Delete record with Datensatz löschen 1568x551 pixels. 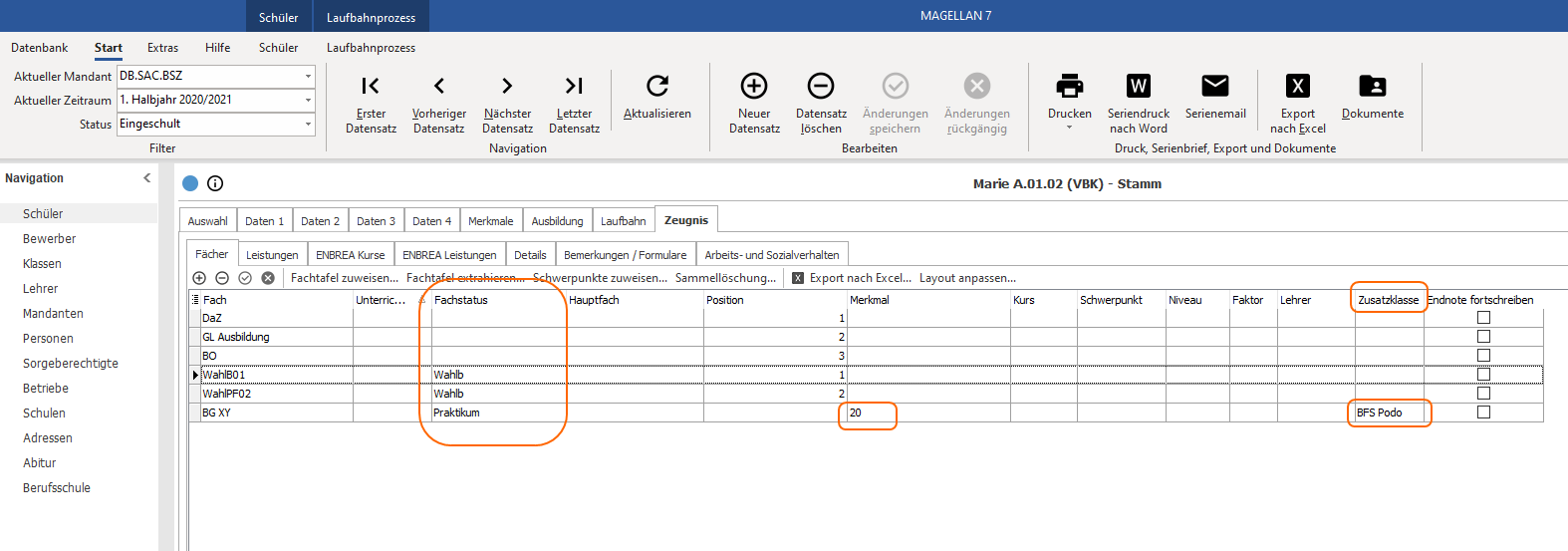(x=821, y=103)
